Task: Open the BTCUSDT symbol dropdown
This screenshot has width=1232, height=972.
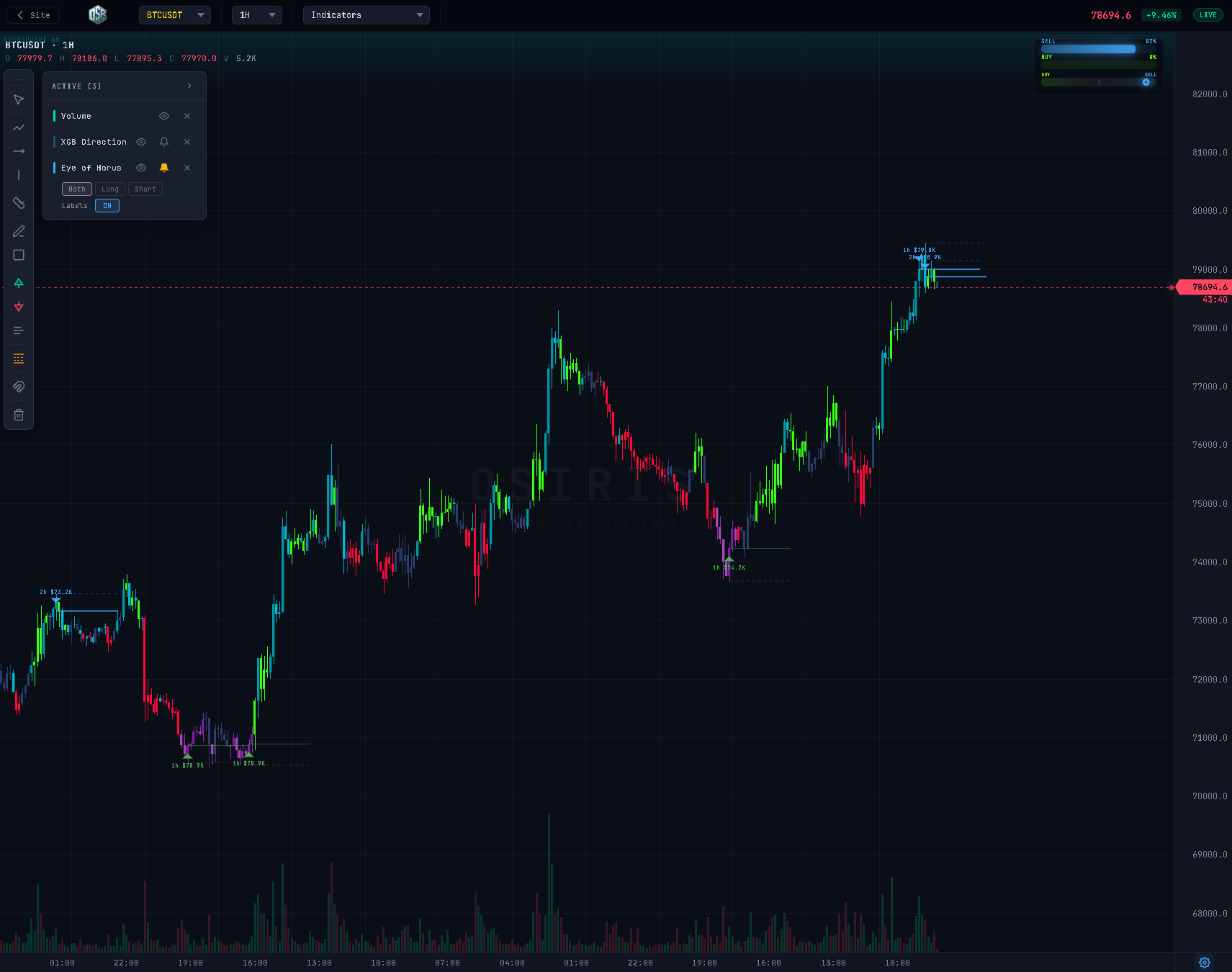Action: click(x=175, y=15)
